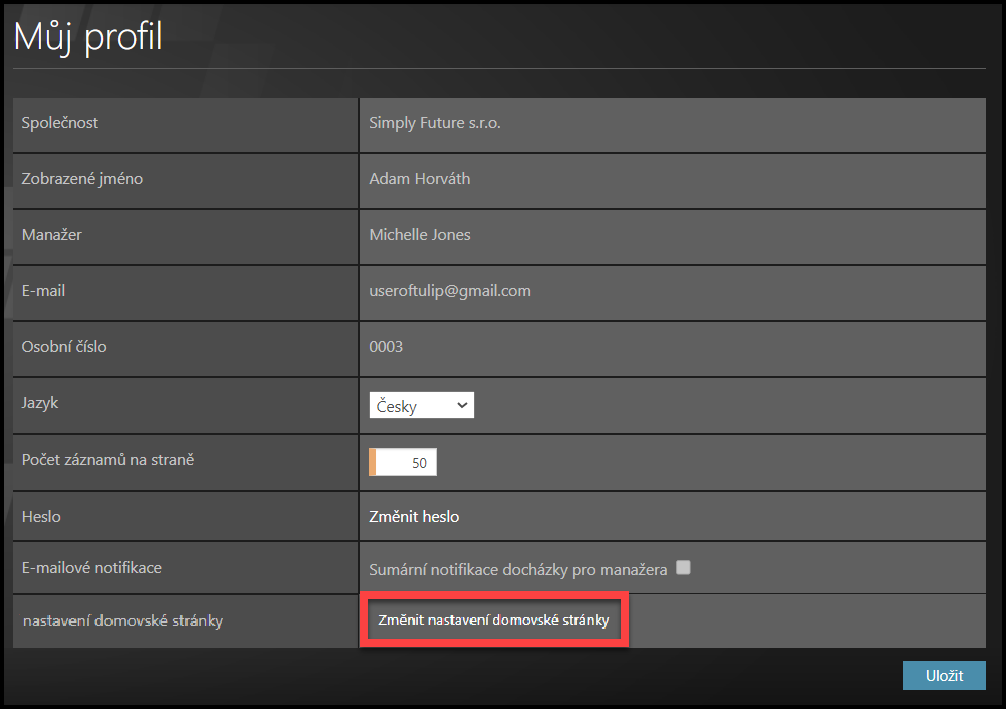Select the Zobrazené jméno row label
The width and height of the screenshot is (1006, 709).
click(82, 179)
